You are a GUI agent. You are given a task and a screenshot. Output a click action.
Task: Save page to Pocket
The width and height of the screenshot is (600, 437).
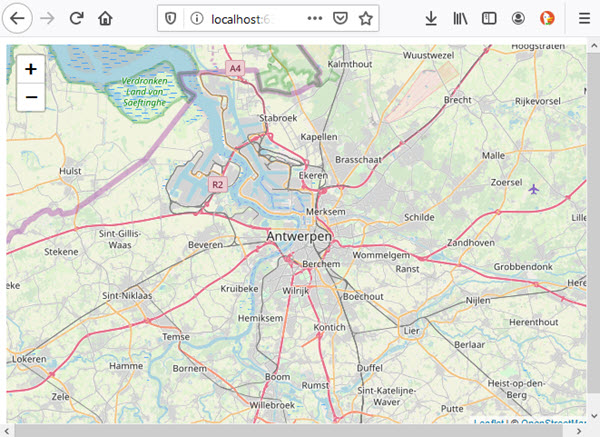(x=340, y=18)
